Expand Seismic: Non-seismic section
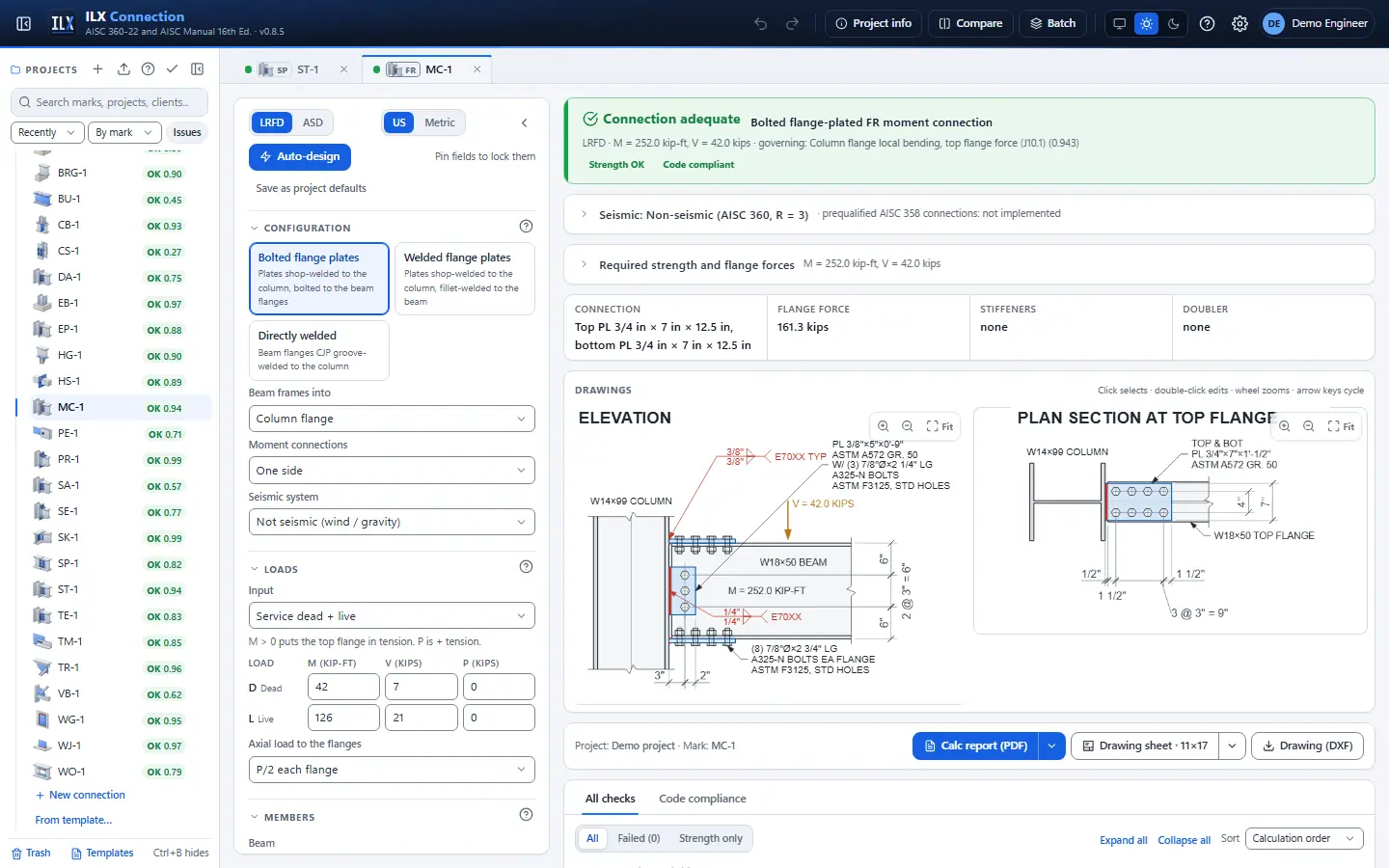This screenshot has width=1389, height=868. pos(969,214)
